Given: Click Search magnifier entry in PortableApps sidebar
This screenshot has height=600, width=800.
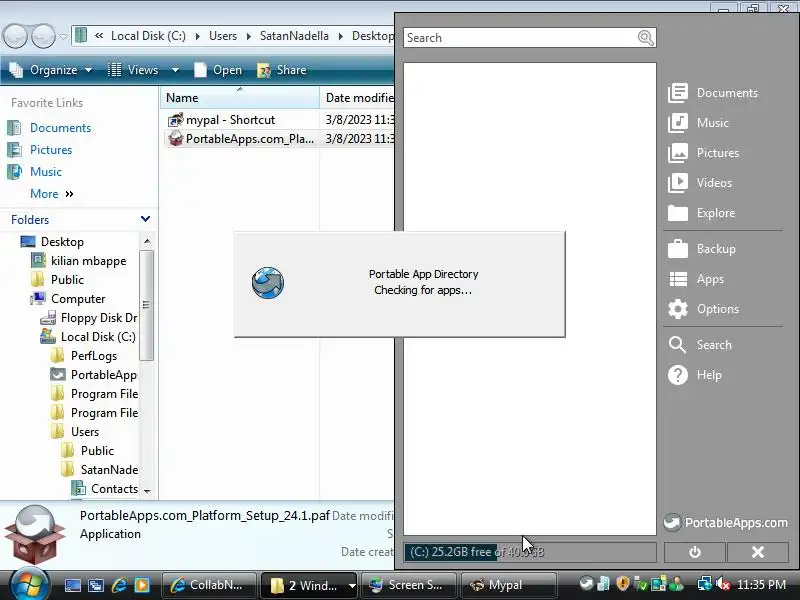Looking at the screenshot, I should [700, 345].
